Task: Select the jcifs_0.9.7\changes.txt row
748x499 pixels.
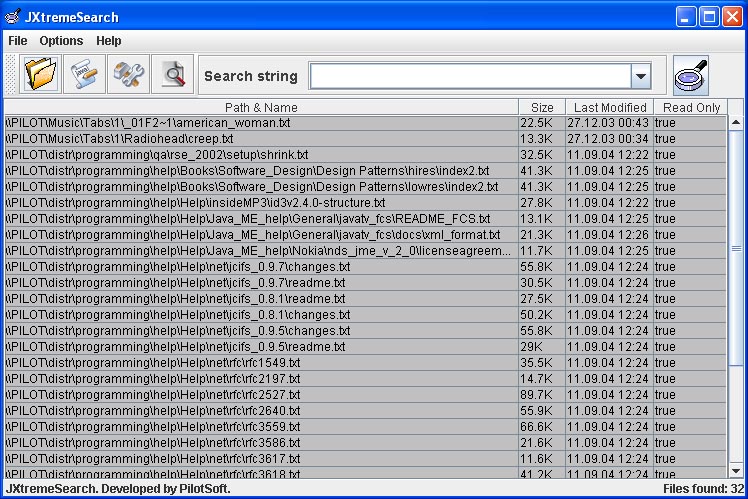Action: click(365, 267)
